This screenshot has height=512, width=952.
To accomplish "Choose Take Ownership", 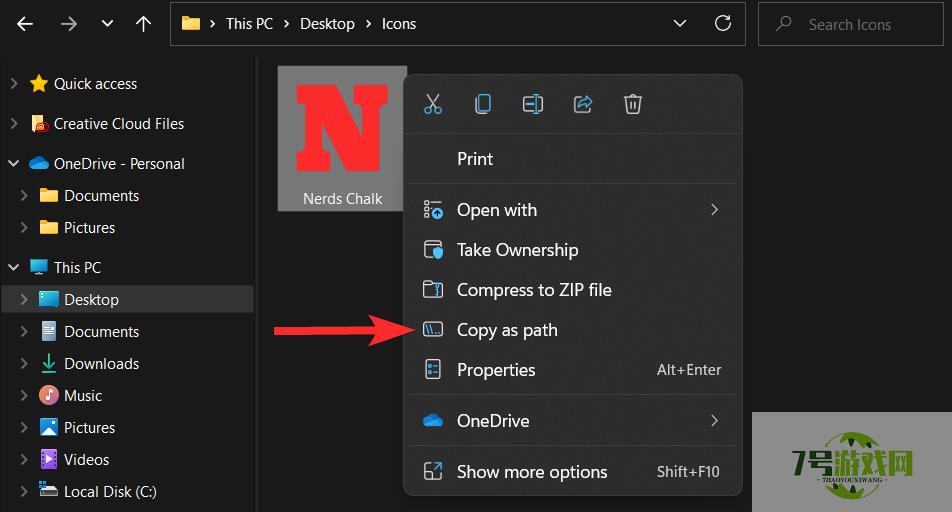I will 573,250.
